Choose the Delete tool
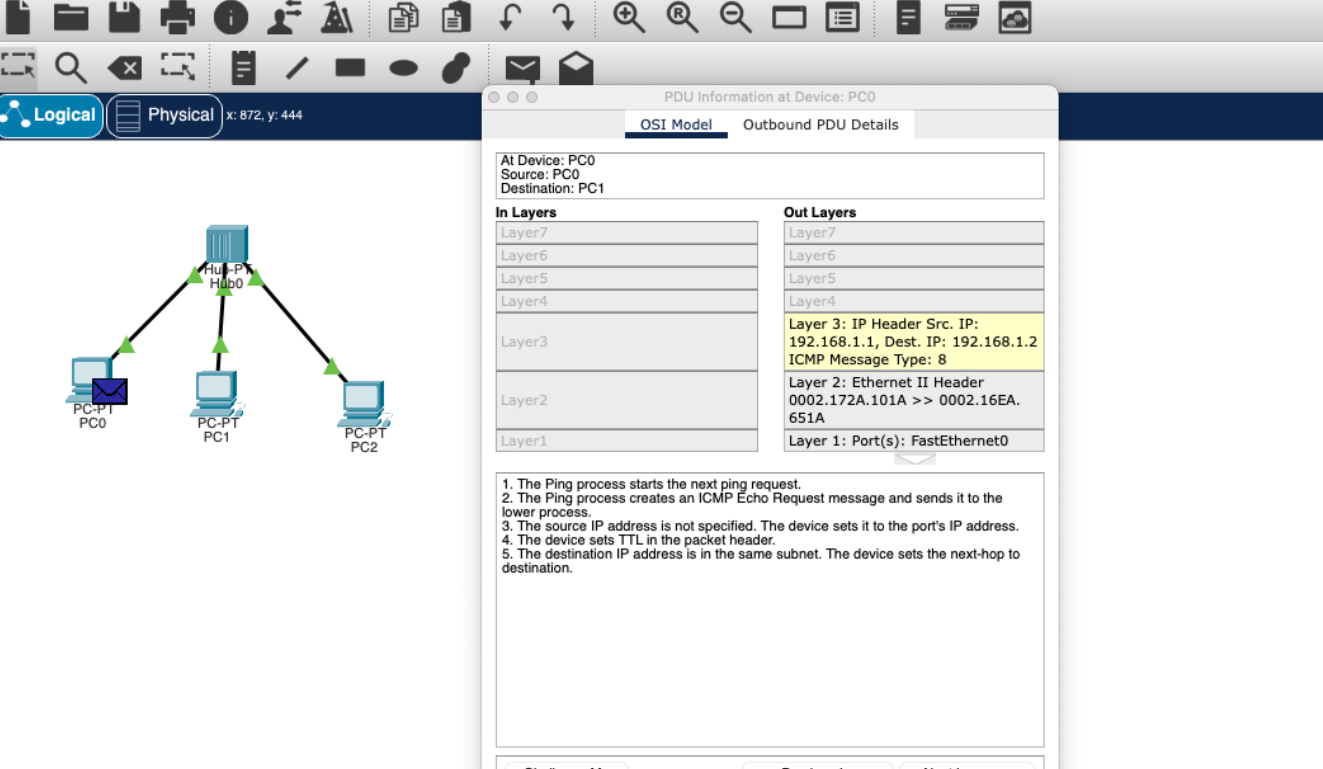The height and width of the screenshot is (769, 1323). coord(124,67)
